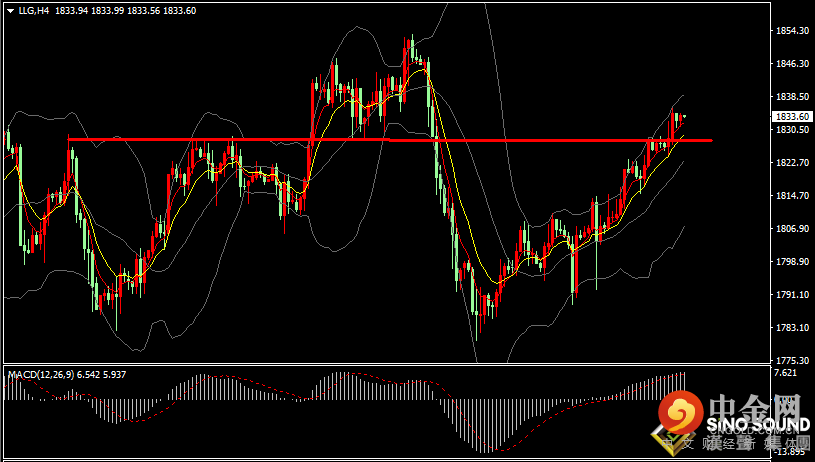Screen dimensions: 815x462
Task: Click the 7.621 MACD scale label
Action: tap(784, 373)
